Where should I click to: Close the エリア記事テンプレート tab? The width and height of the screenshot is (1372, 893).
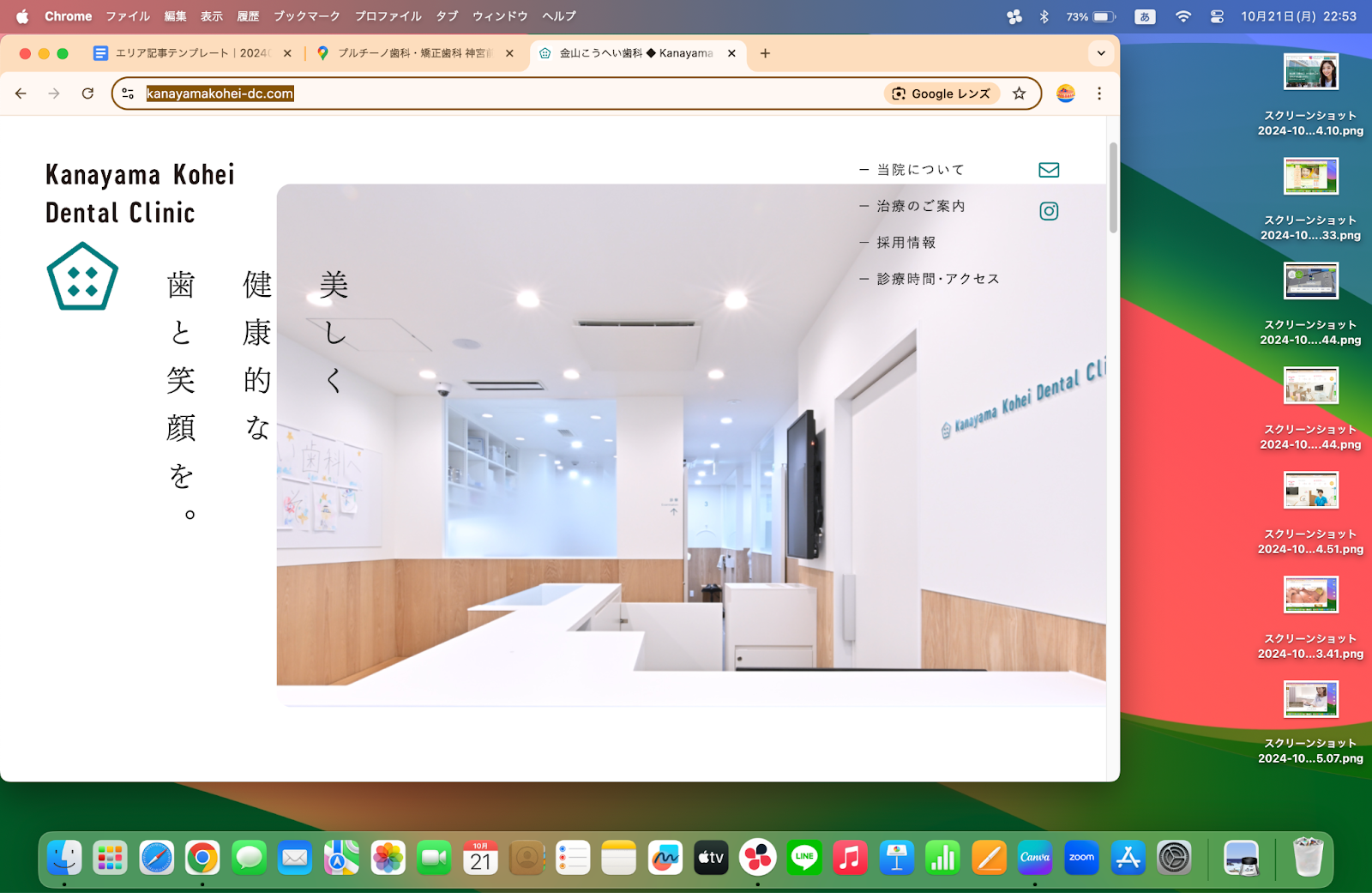tap(287, 53)
